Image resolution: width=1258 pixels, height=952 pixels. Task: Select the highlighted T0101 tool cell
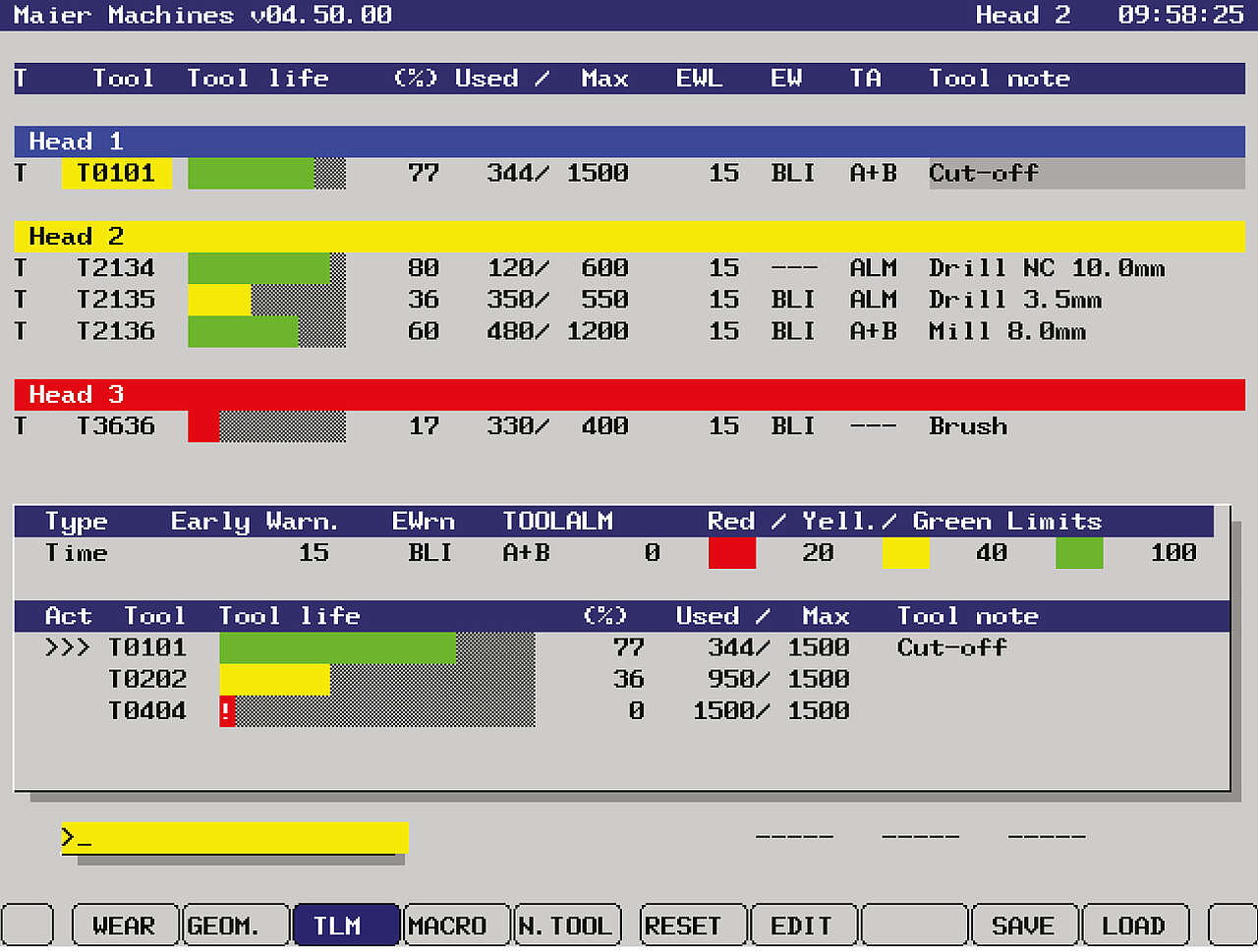tap(117, 174)
